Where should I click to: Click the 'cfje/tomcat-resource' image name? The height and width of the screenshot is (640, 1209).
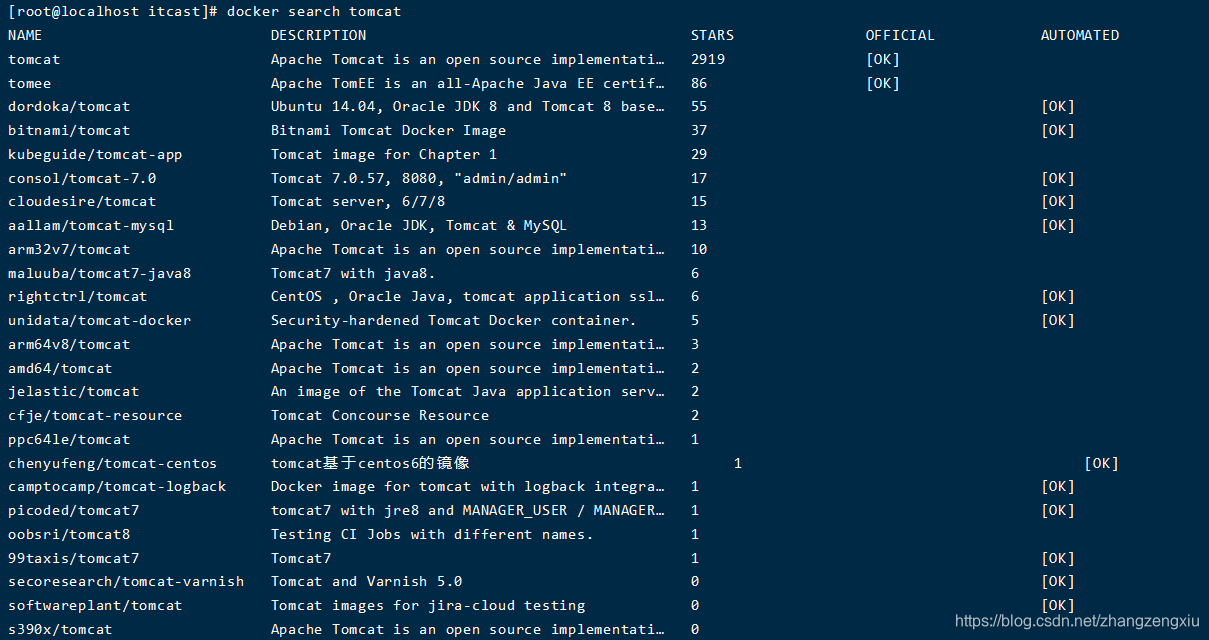click(x=95, y=415)
